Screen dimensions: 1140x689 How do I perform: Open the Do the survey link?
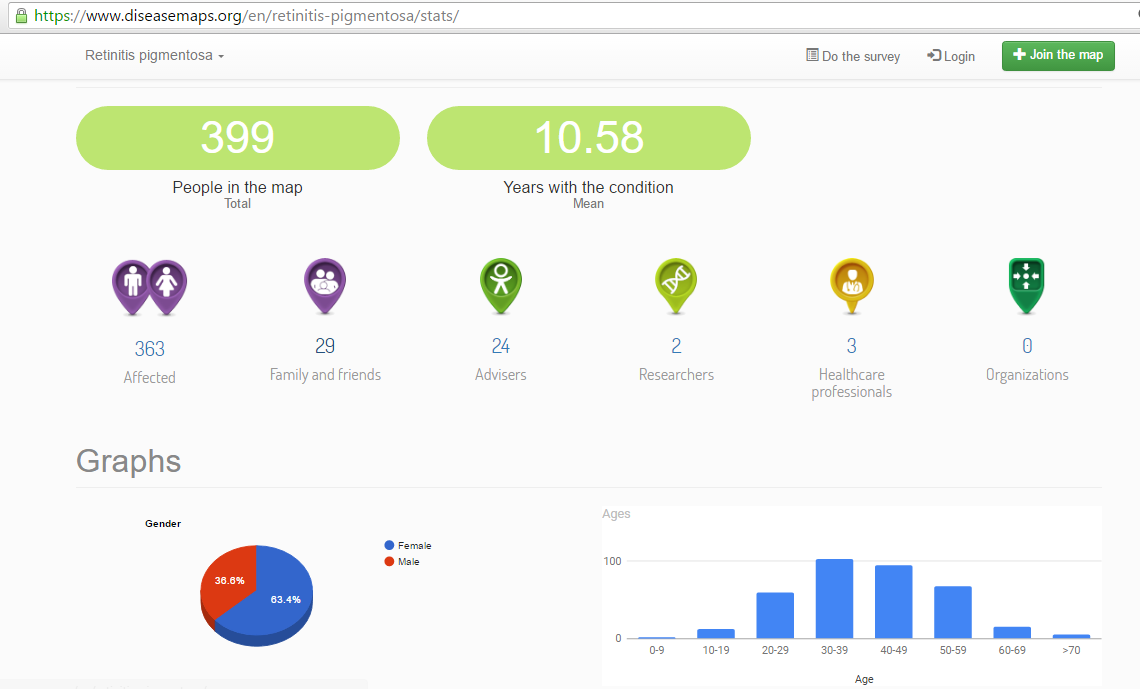tap(853, 56)
